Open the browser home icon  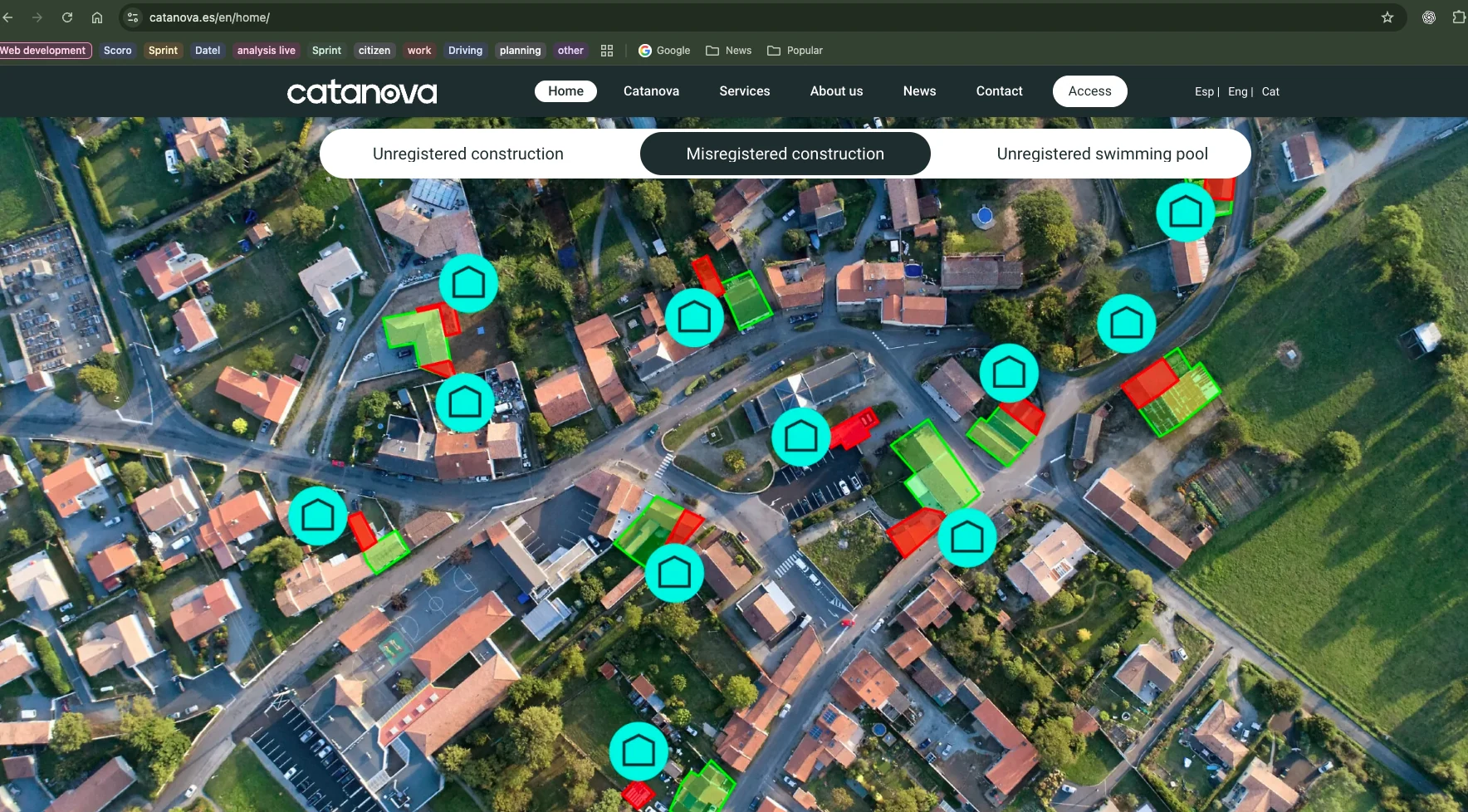pos(97,17)
